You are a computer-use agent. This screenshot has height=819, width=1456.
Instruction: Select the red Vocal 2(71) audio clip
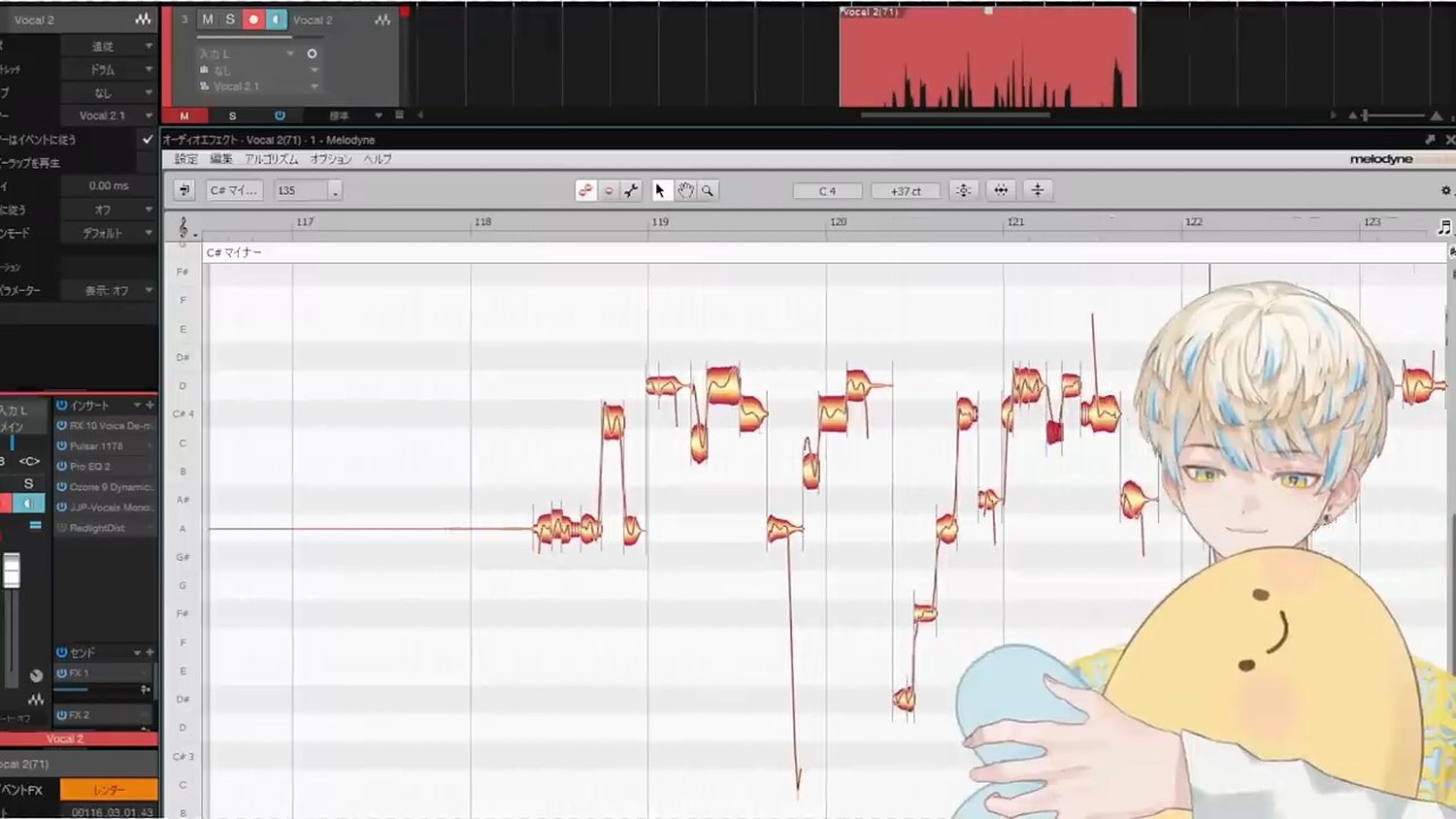coord(987,56)
